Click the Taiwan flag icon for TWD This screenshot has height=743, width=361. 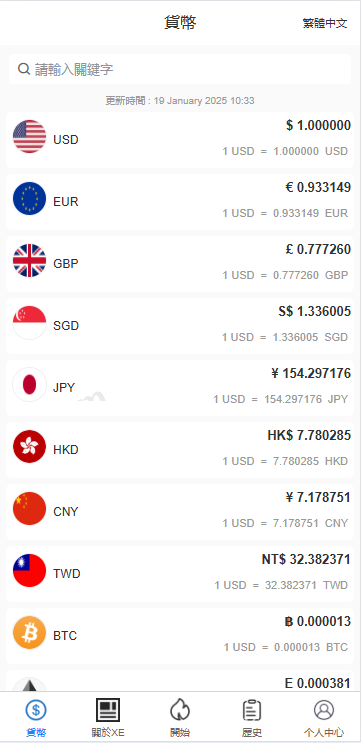click(x=29, y=571)
